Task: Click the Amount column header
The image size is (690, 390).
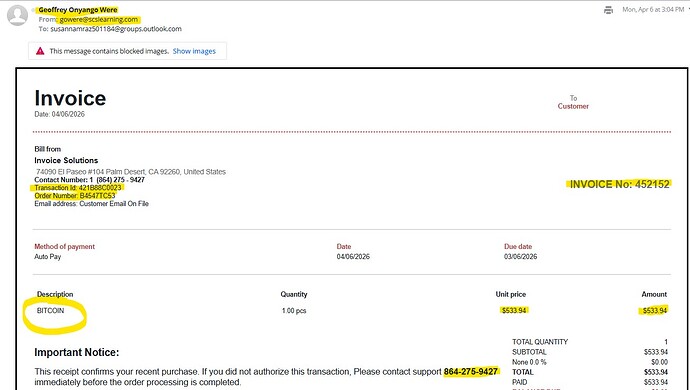Action: 654,294
